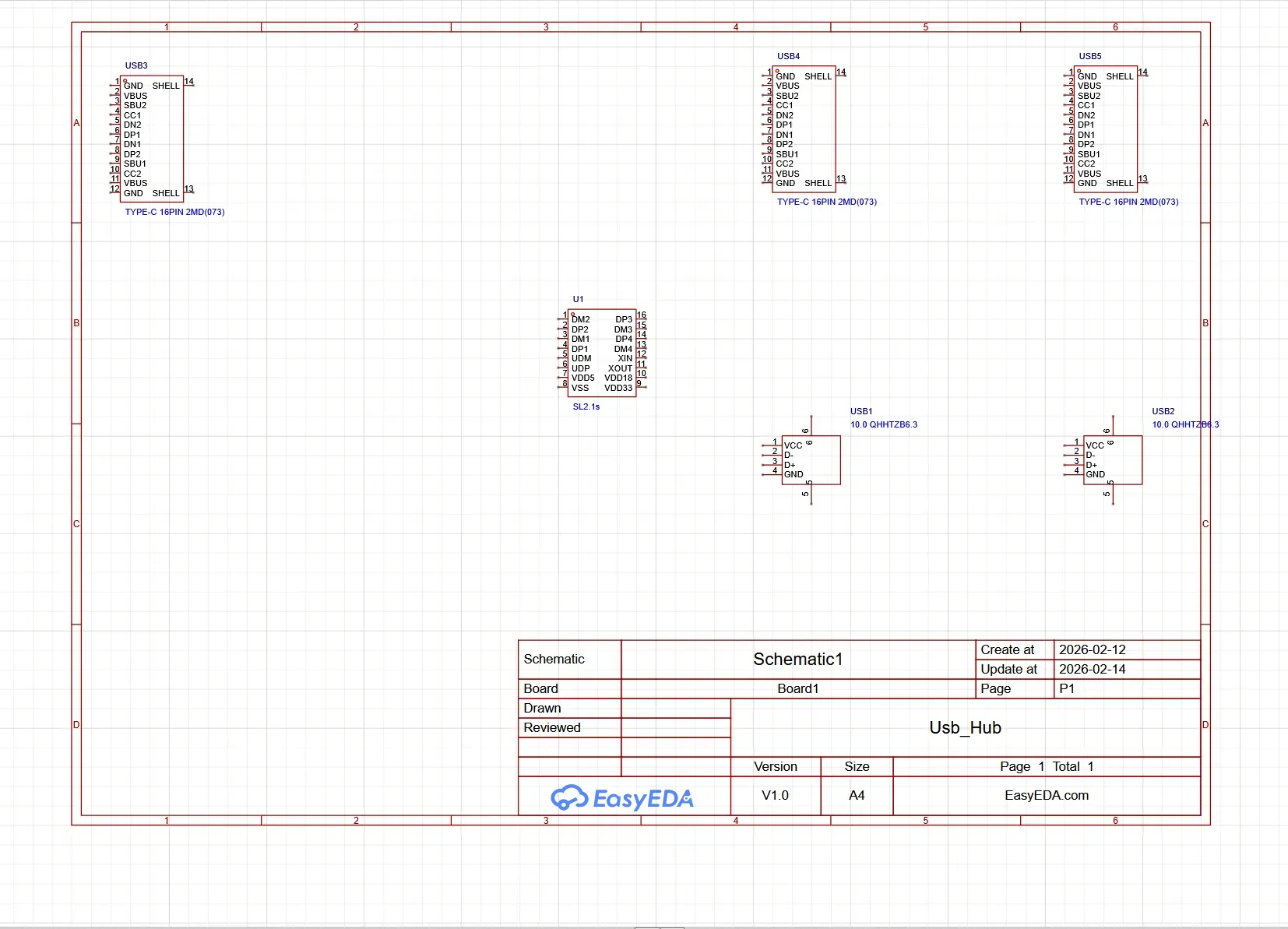
Task: Select the USB5 Type-C connector symbol
Action: pyautogui.click(x=1105, y=129)
